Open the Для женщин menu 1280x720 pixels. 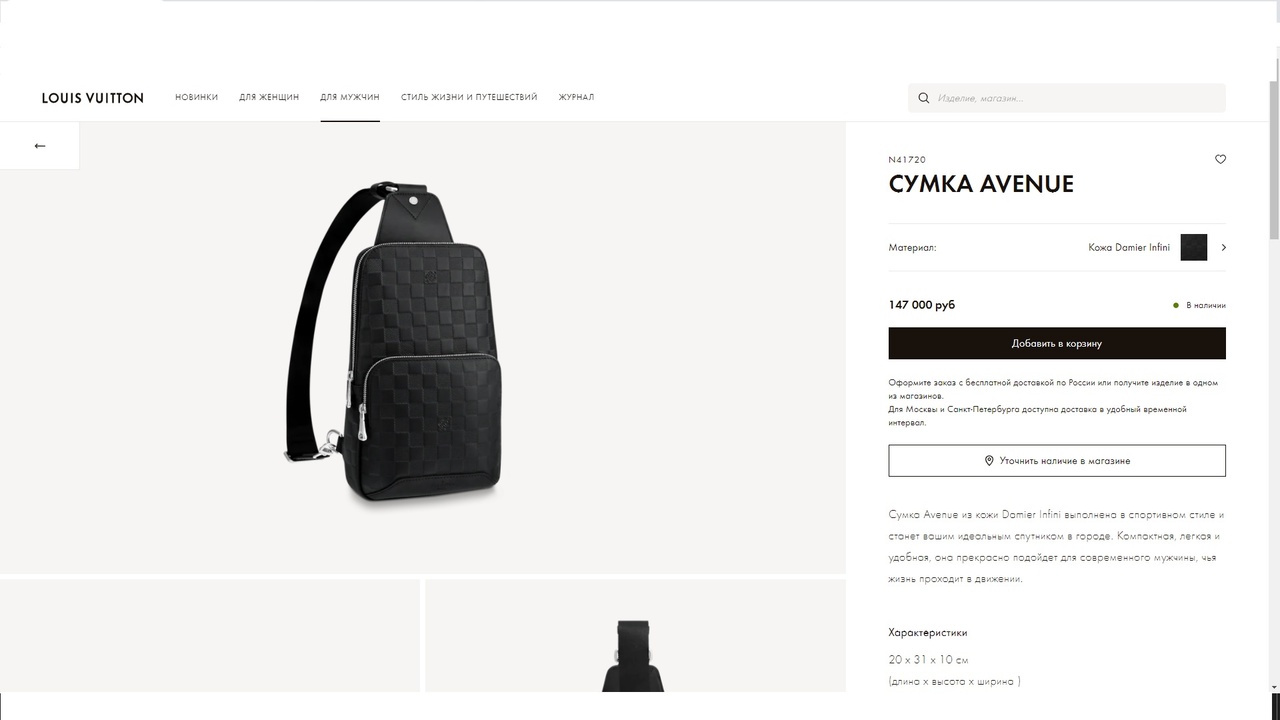coord(269,97)
